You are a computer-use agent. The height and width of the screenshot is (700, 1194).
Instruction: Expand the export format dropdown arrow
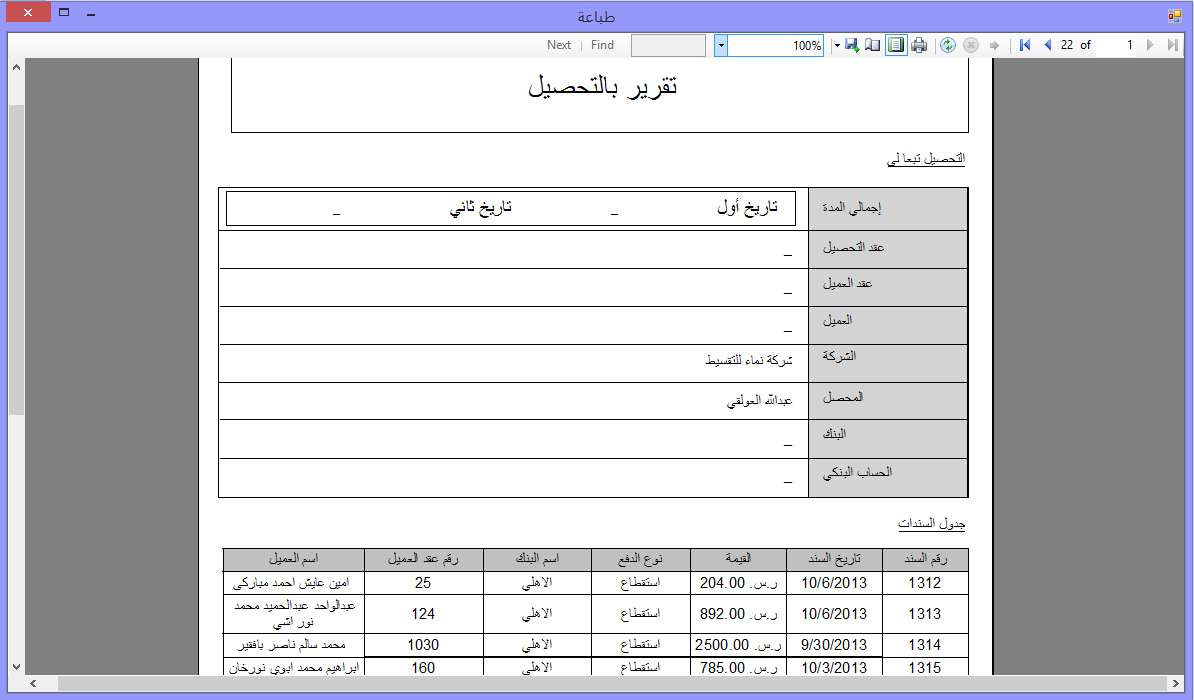pos(836,45)
